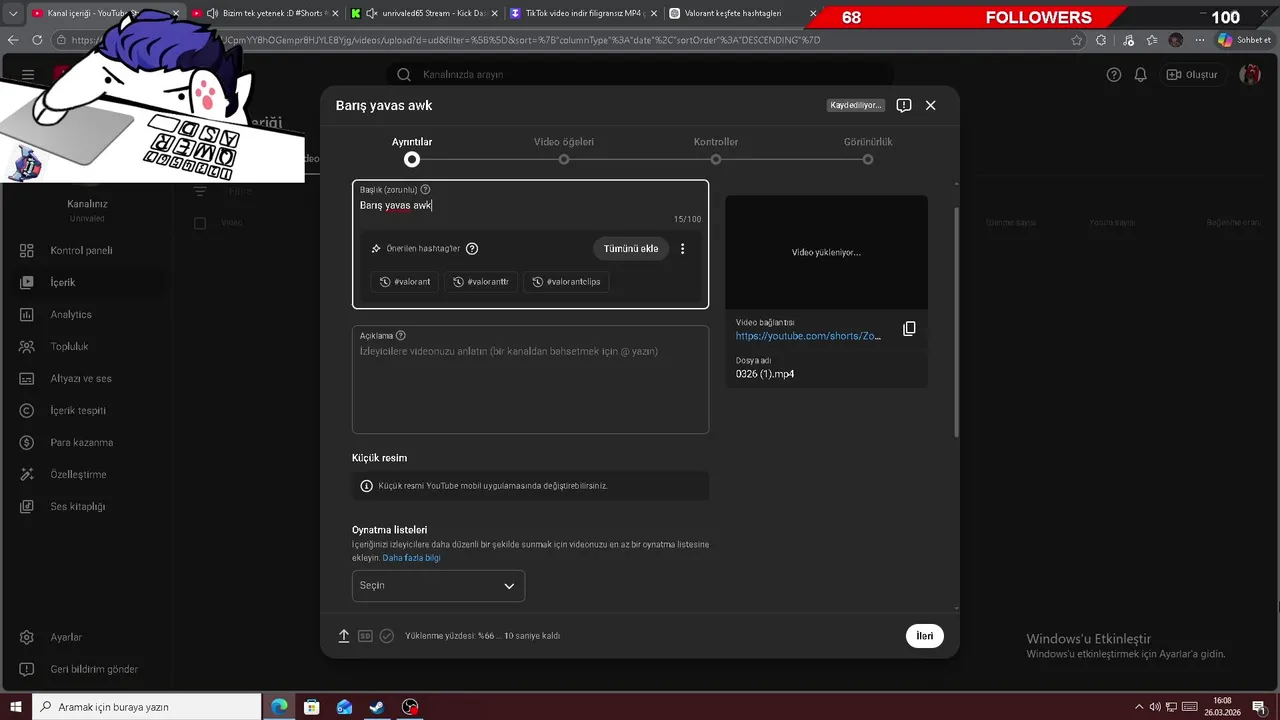This screenshot has height=720, width=1280.
Task: Bookmark this page with the star icon
Action: click(1077, 40)
